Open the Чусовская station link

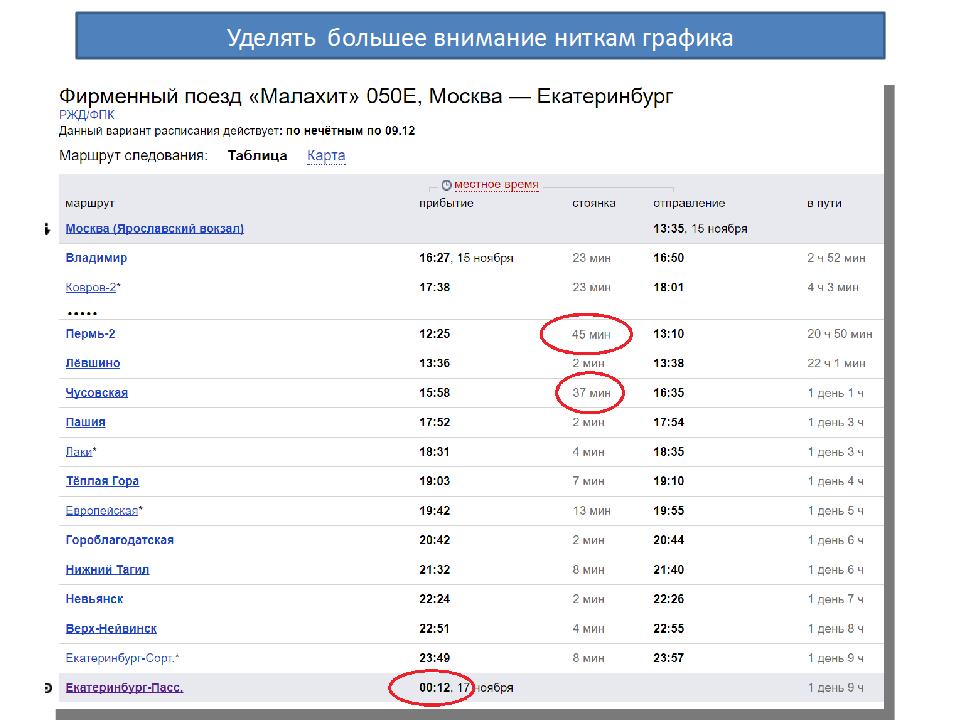point(97,392)
